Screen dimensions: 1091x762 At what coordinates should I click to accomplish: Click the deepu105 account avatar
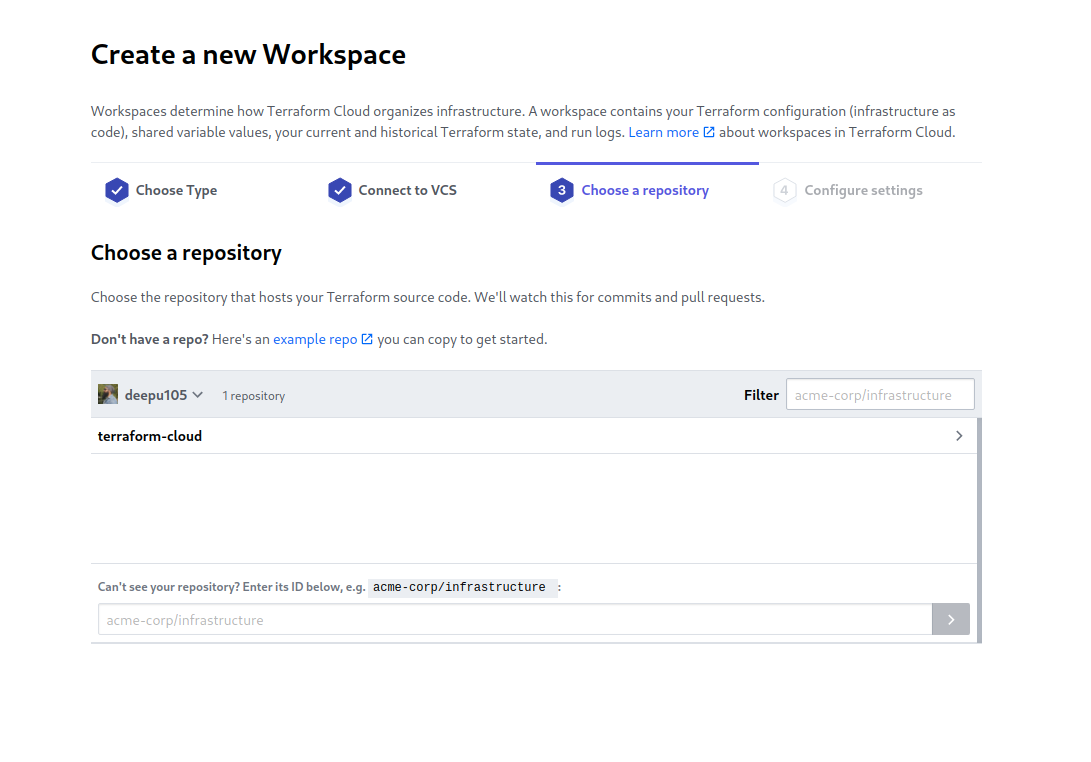pyautogui.click(x=108, y=394)
